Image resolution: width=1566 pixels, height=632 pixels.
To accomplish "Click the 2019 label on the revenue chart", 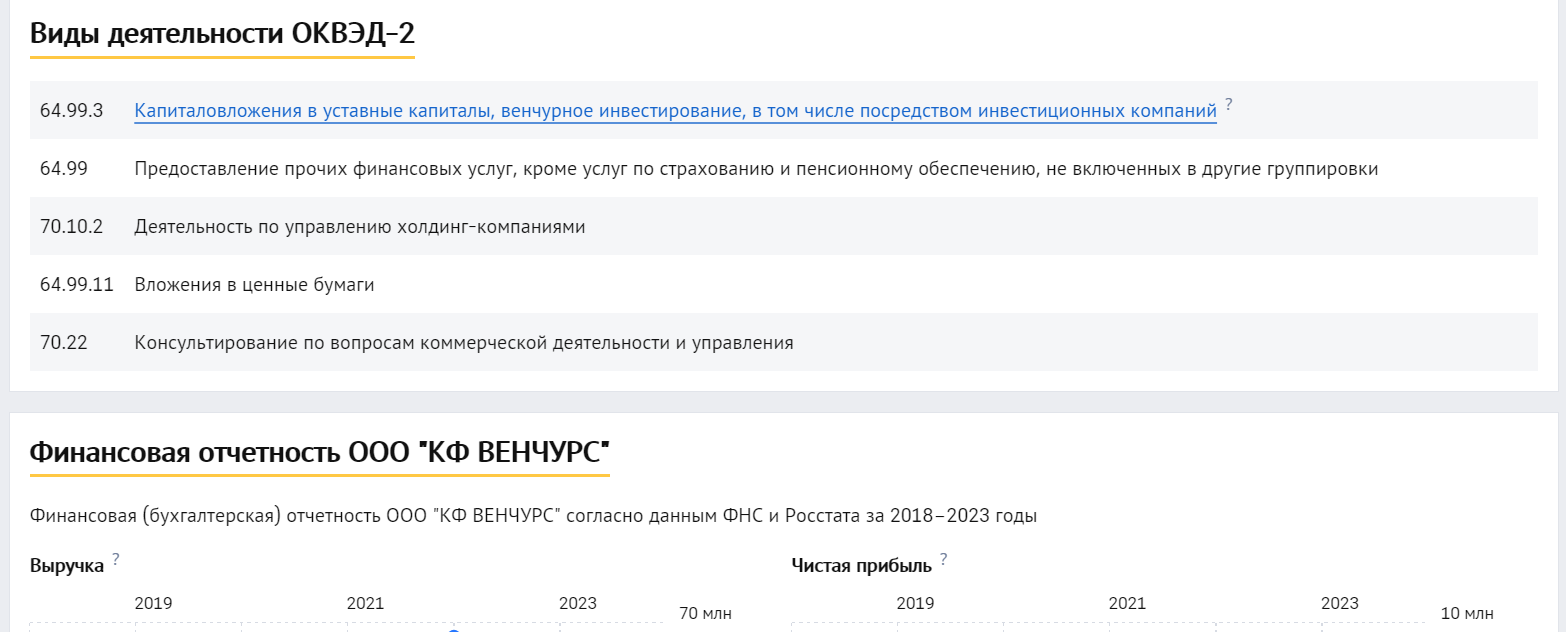I will pos(153,603).
